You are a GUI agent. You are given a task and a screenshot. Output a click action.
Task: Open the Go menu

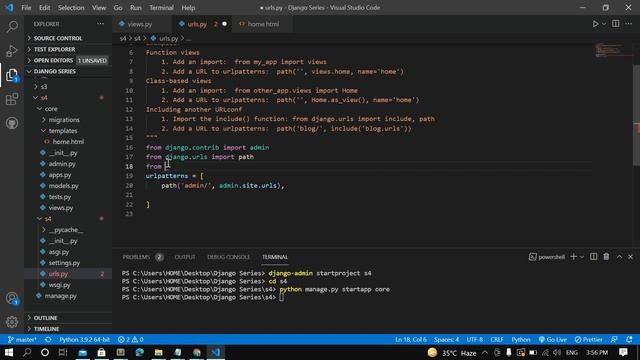(118, 8)
